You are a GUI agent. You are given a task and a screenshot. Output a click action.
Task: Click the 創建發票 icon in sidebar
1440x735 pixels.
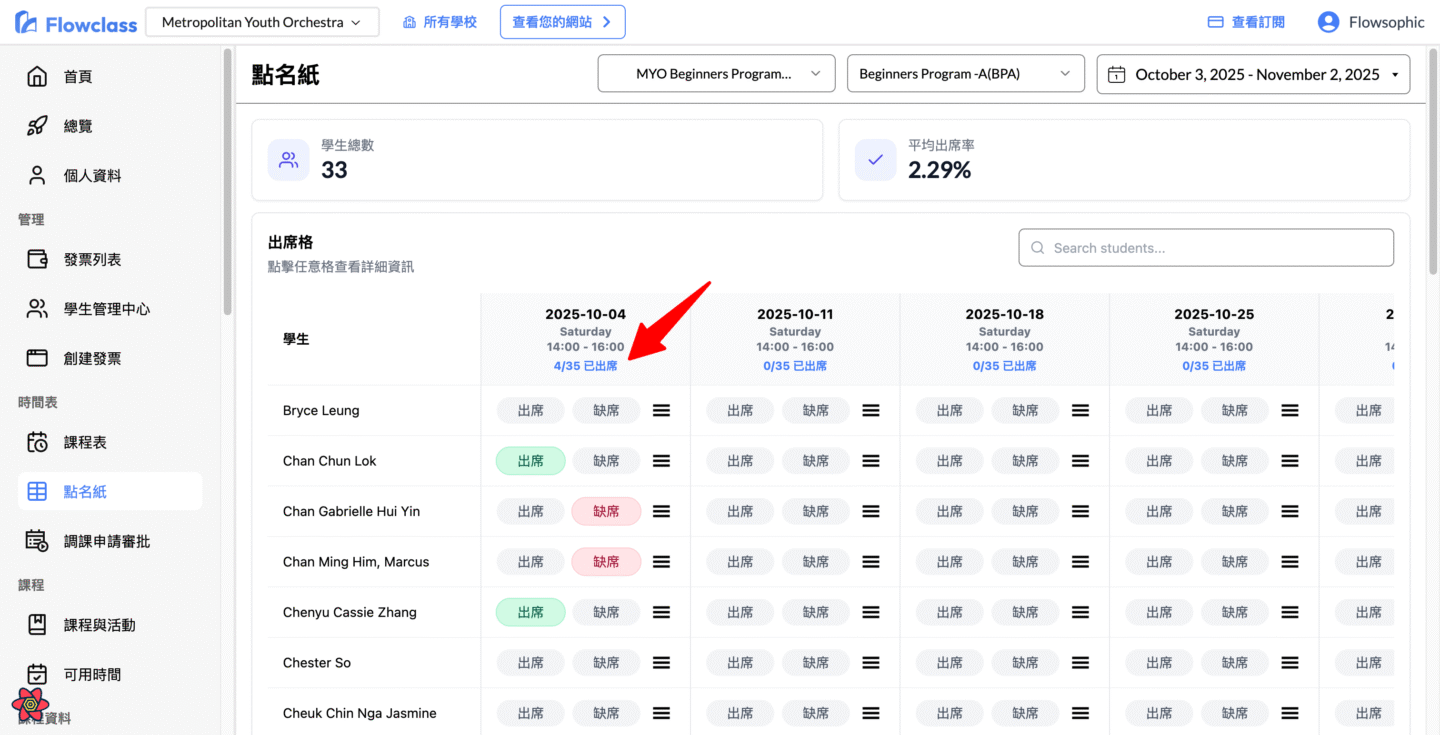click(37, 358)
